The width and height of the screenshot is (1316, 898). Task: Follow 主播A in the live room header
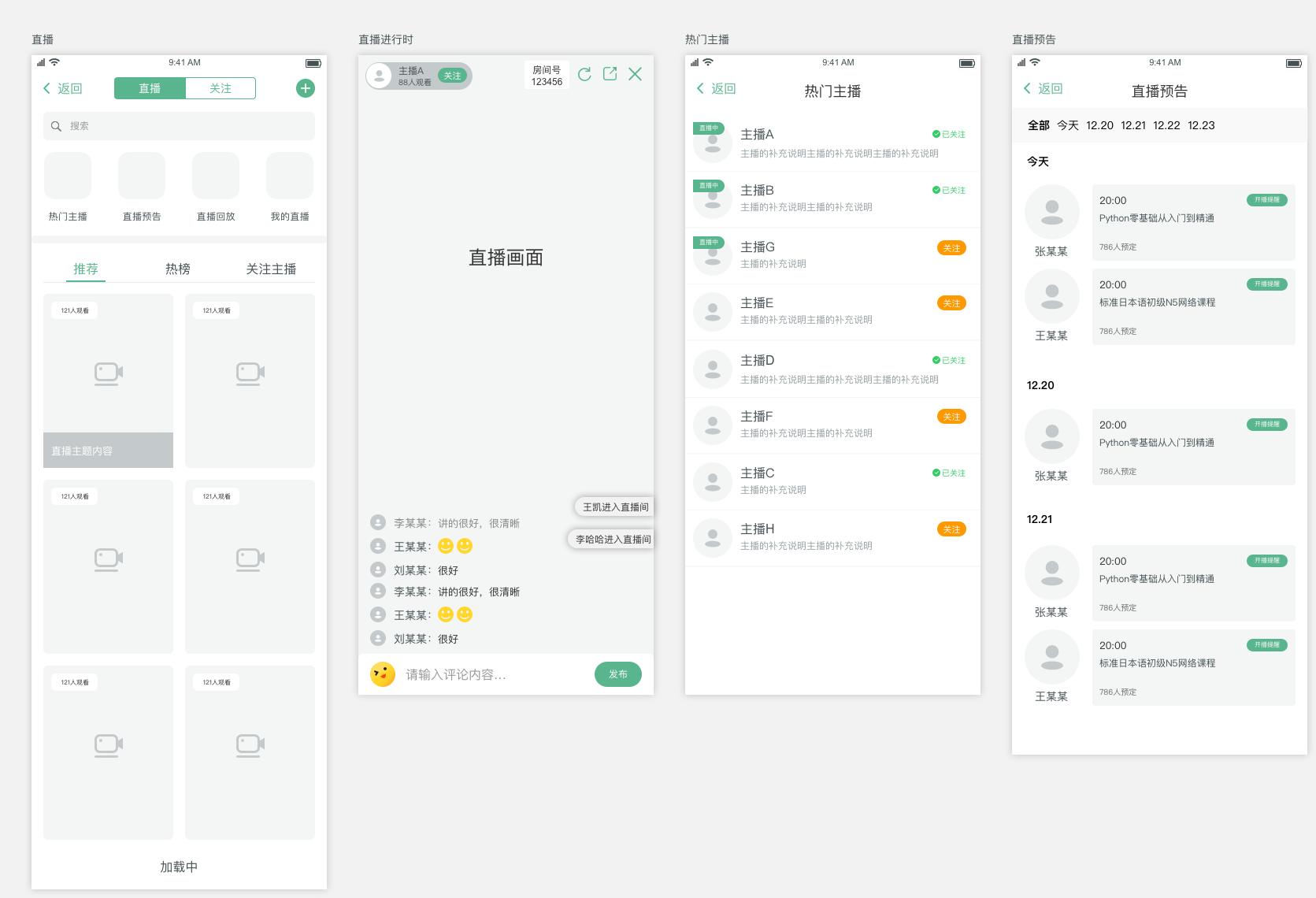coord(452,76)
